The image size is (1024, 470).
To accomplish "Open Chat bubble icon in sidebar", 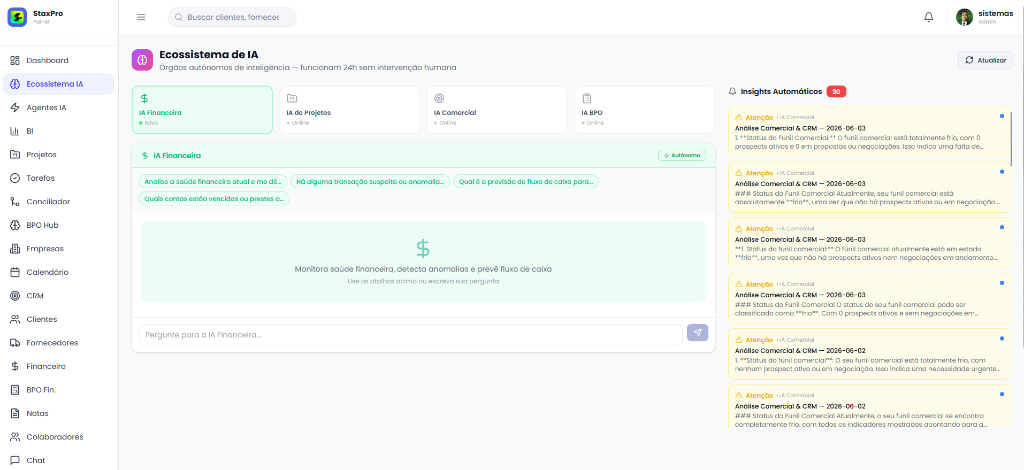I will (x=15, y=460).
